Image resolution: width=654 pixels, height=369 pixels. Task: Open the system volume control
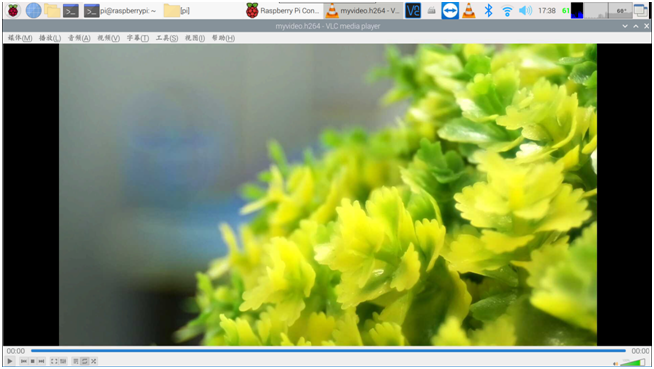tap(525, 10)
